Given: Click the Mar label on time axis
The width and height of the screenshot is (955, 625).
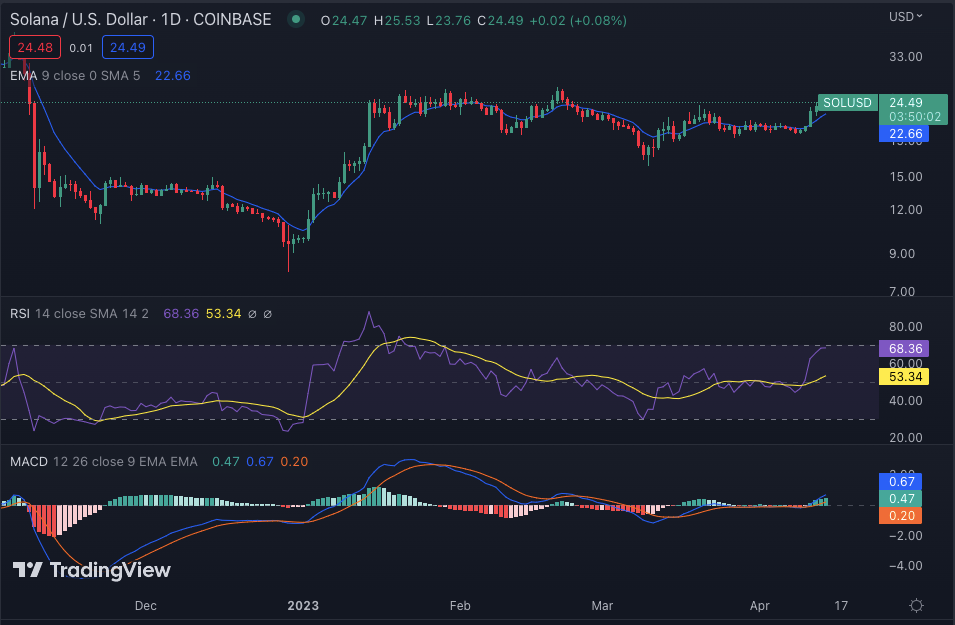Looking at the screenshot, I should [x=602, y=606].
